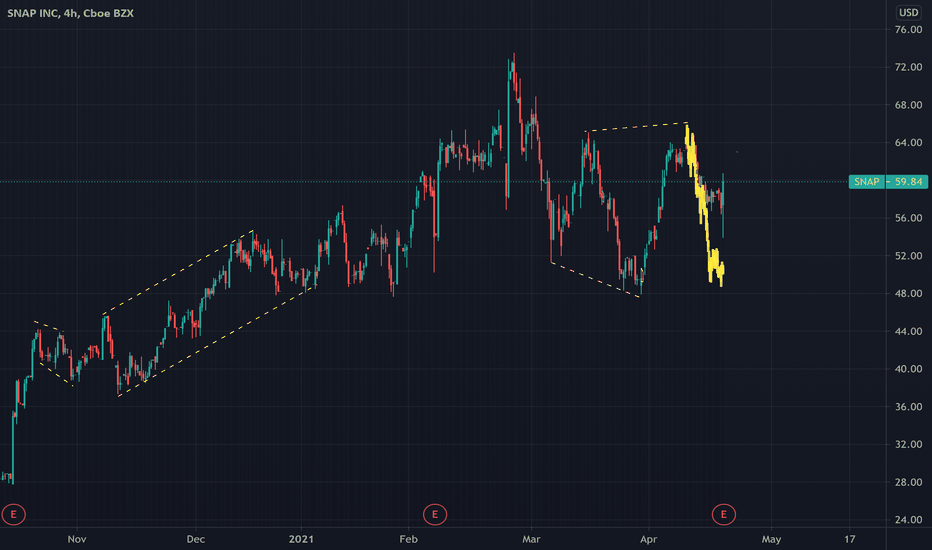Click the 48.00 price axis label
Screen dimensions: 932x550
tap(908, 294)
